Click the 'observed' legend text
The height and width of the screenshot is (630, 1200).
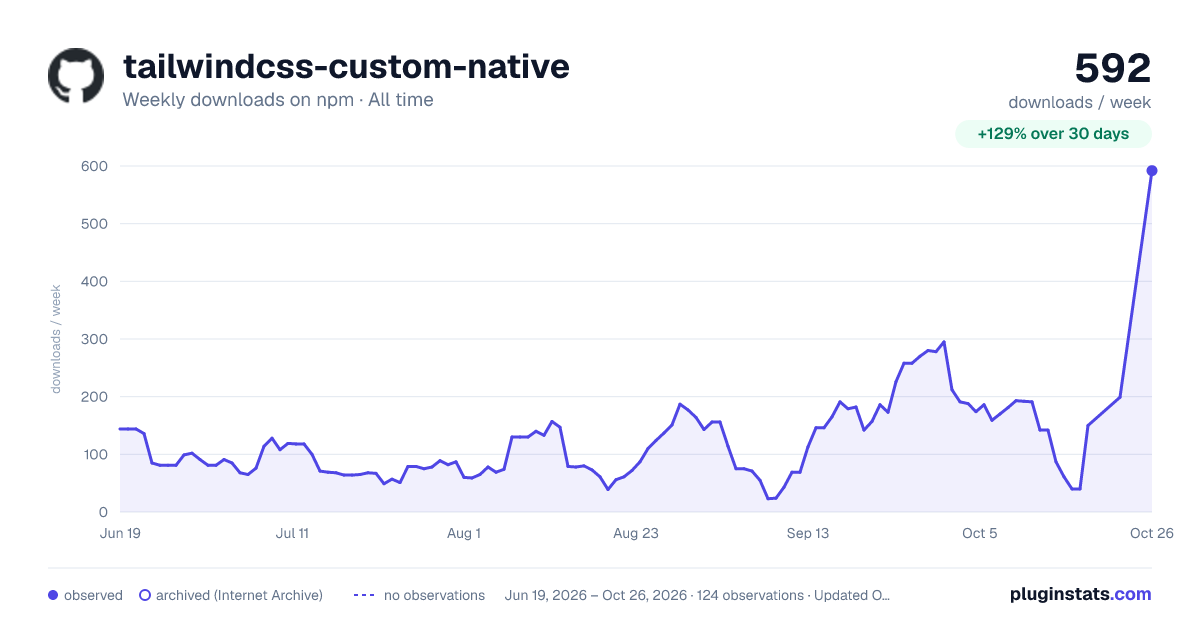click(x=93, y=595)
